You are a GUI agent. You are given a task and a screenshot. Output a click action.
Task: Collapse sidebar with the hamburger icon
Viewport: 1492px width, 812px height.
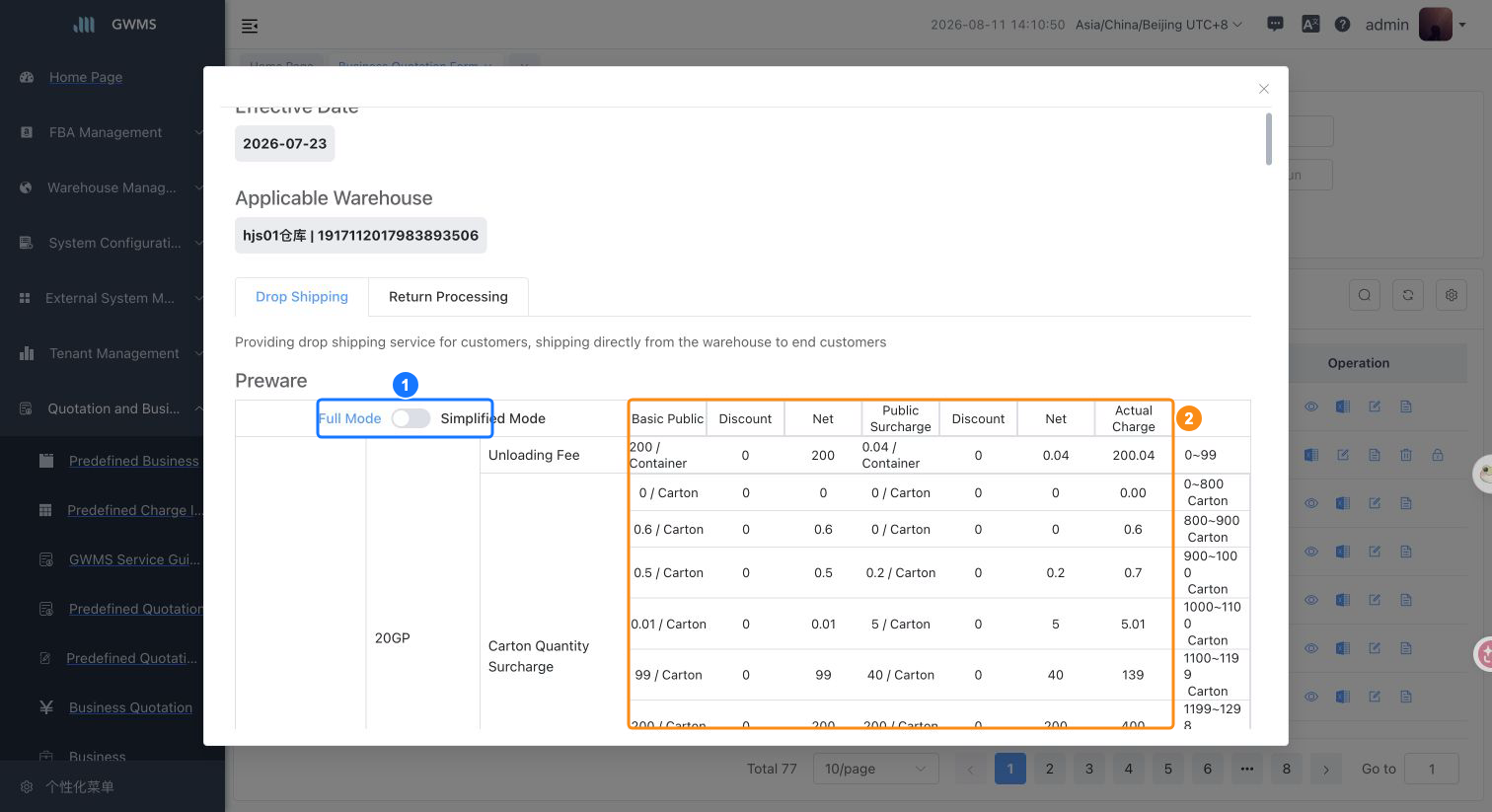tap(250, 26)
